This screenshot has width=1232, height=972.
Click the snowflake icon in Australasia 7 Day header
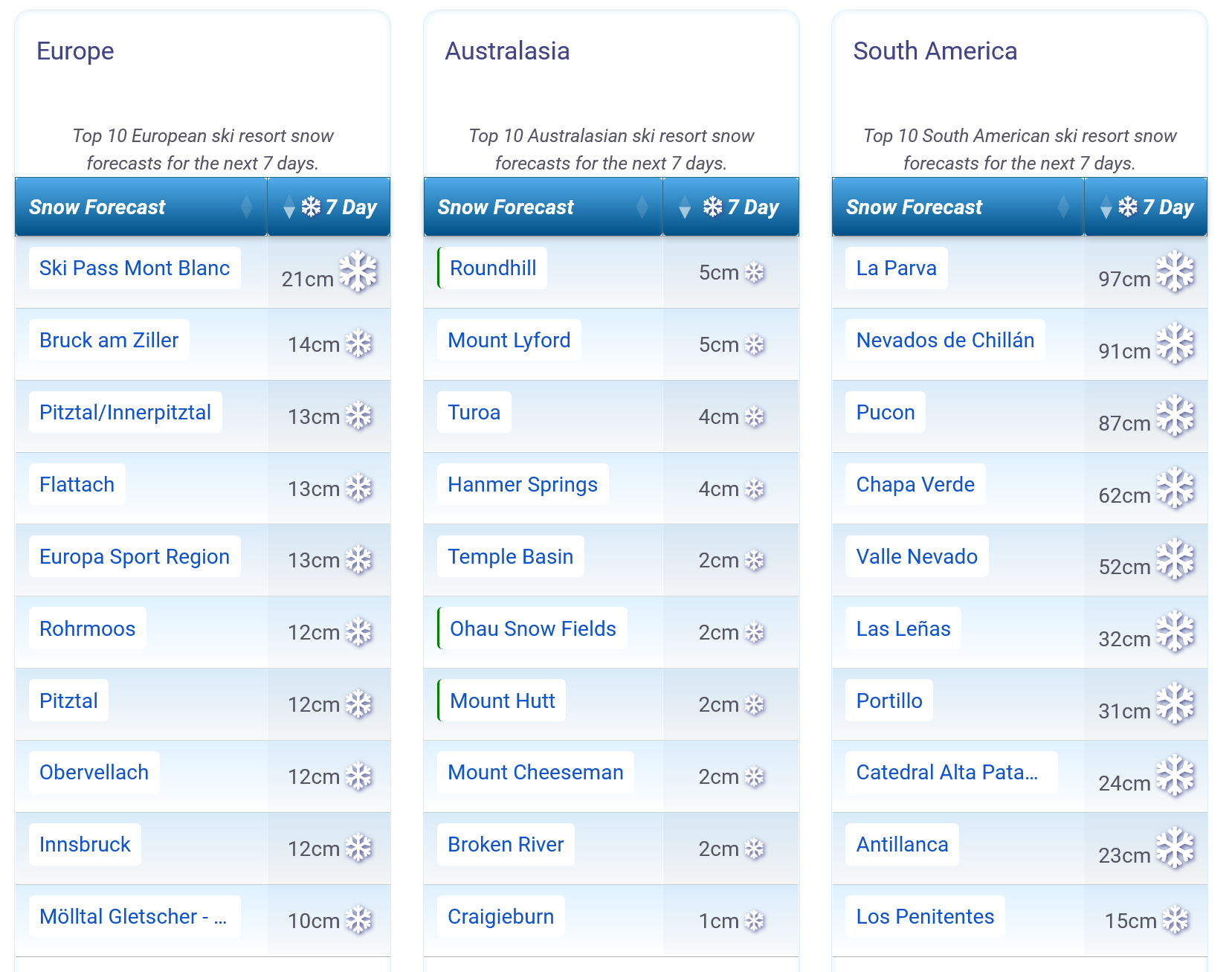click(712, 207)
